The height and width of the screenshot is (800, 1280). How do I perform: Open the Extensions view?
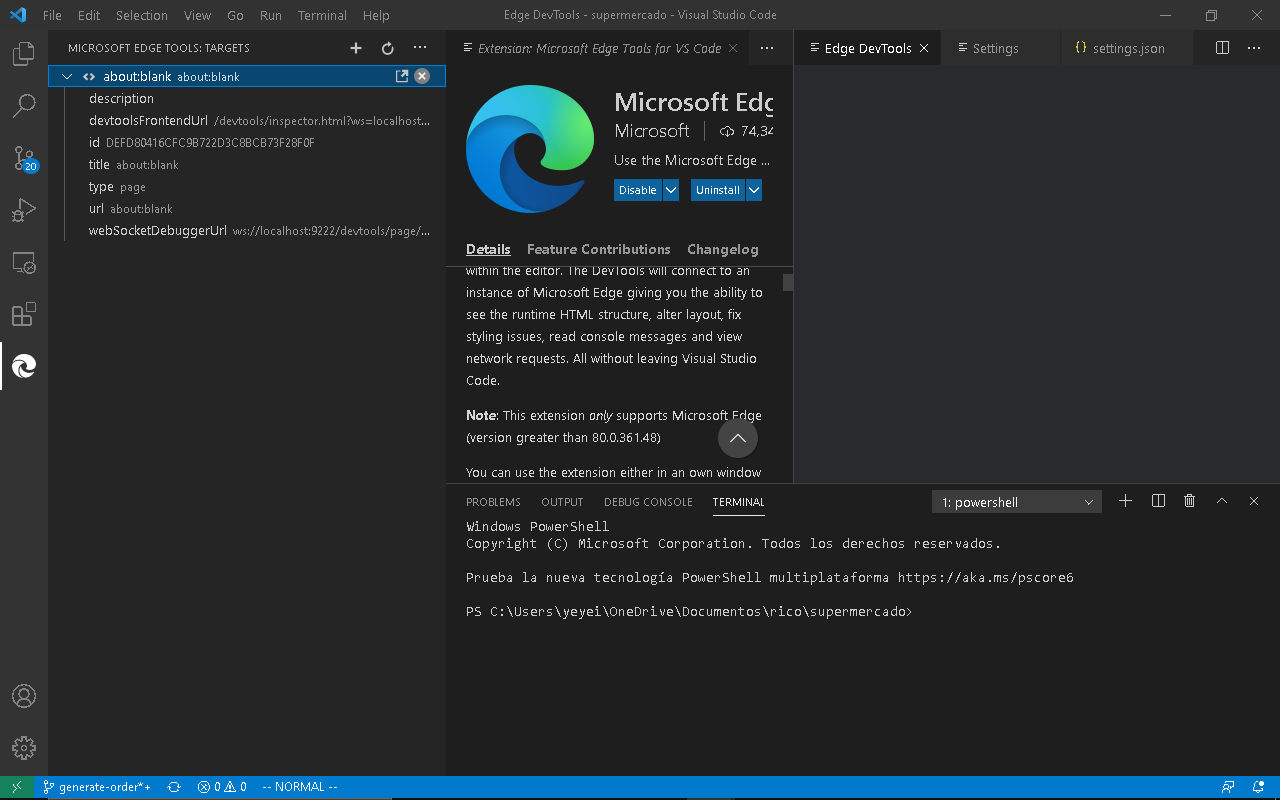pos(24,315)
